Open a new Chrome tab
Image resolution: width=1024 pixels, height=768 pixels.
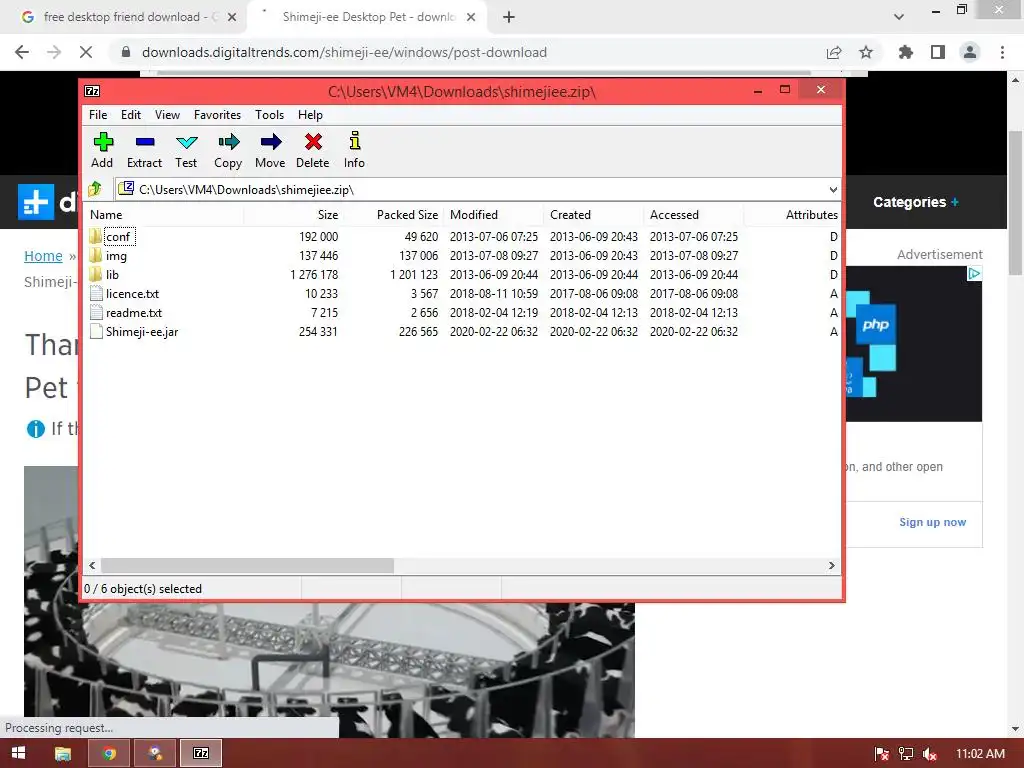pyautogui.click(x=509, y=17)
